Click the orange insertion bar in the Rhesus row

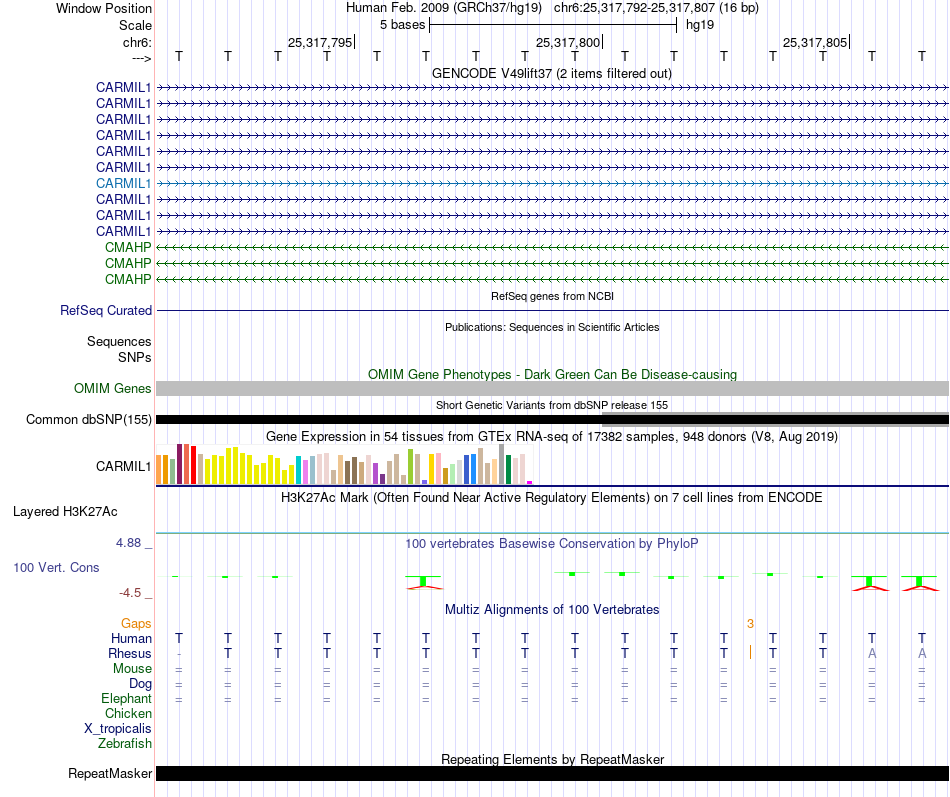click(x=751, y=652)
